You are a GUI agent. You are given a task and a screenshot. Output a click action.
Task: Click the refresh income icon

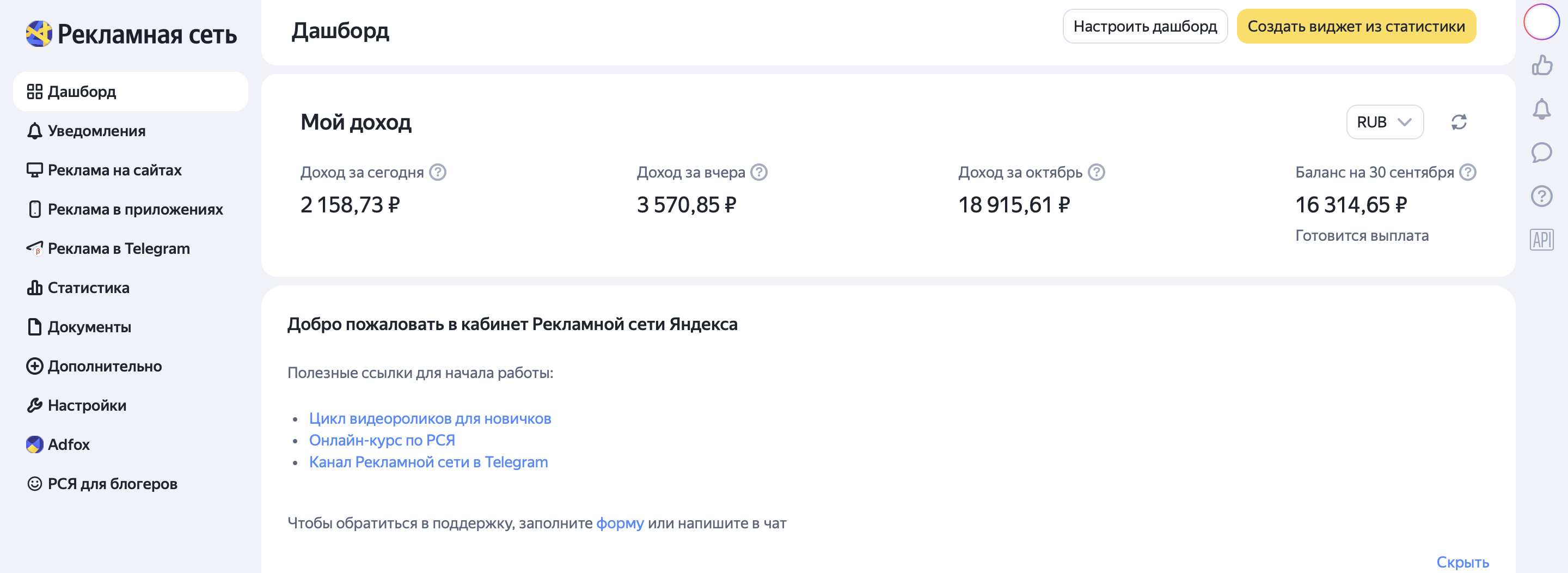[x=1459, y=122]
